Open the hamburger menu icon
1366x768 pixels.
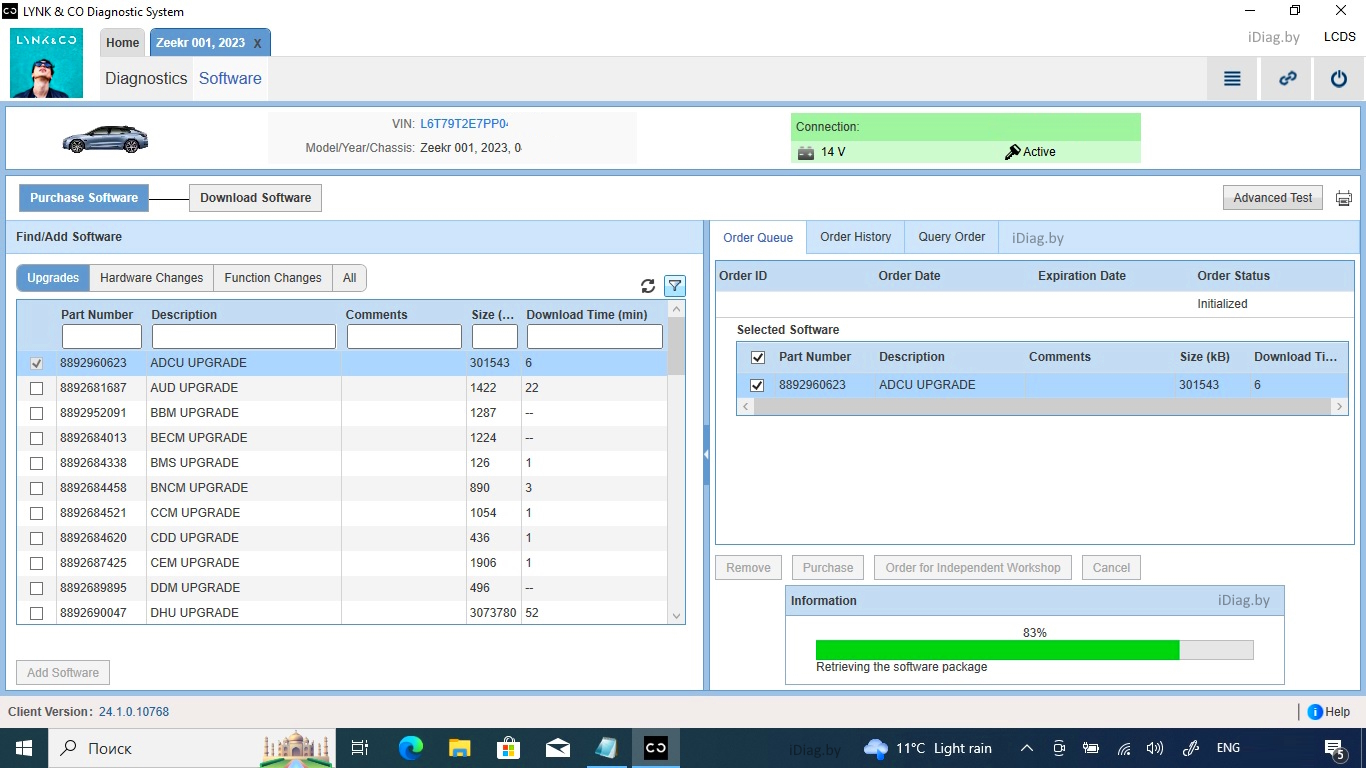pos(1232,79)
